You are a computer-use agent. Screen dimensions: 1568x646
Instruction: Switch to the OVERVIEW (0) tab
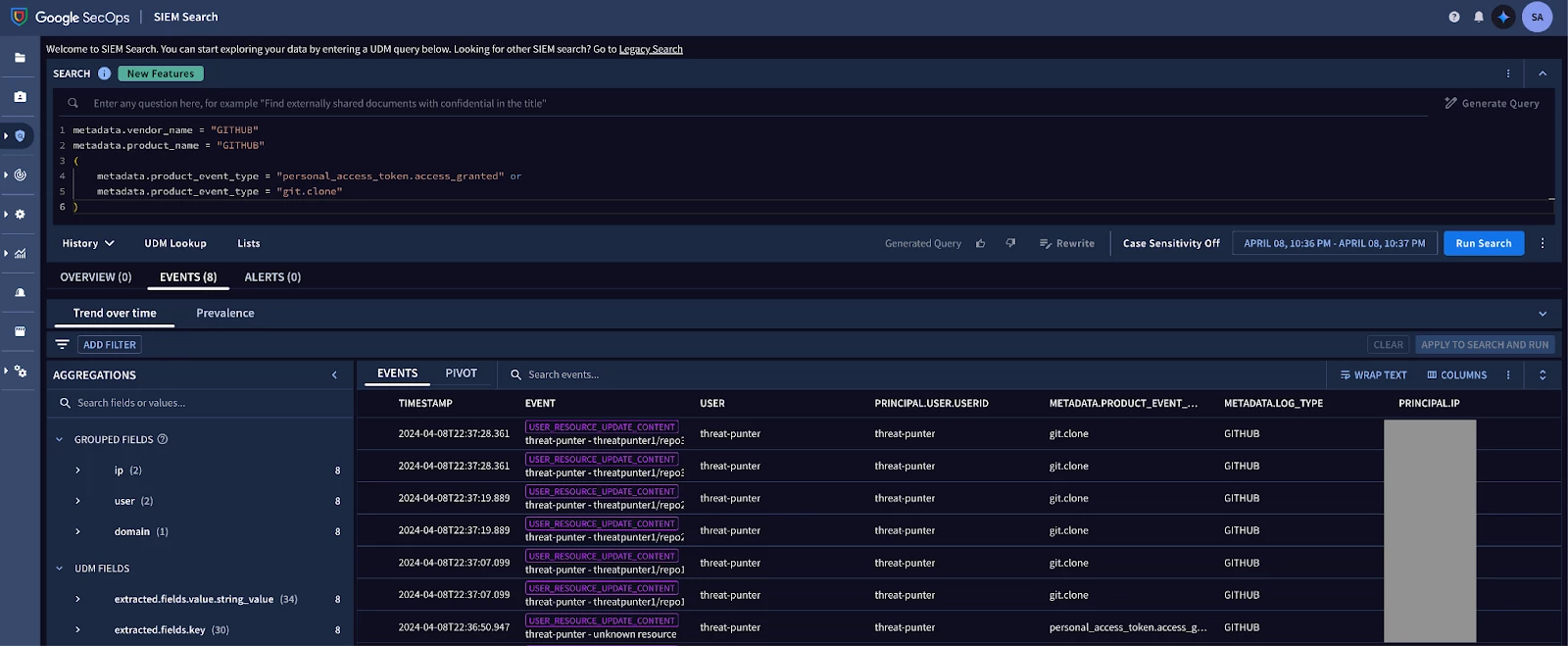[96, 277]
